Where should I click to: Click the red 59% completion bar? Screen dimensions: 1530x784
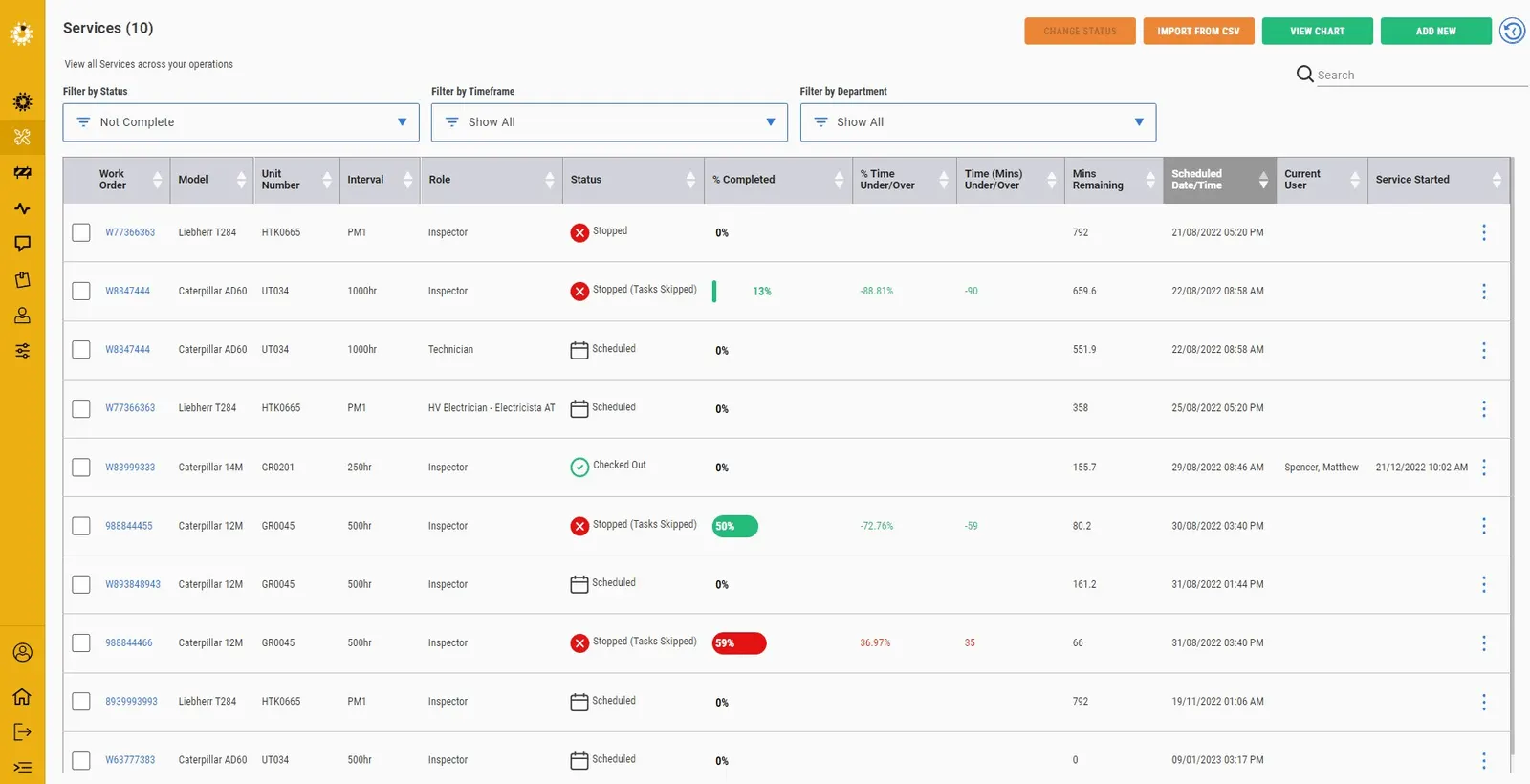click(739, 643)
